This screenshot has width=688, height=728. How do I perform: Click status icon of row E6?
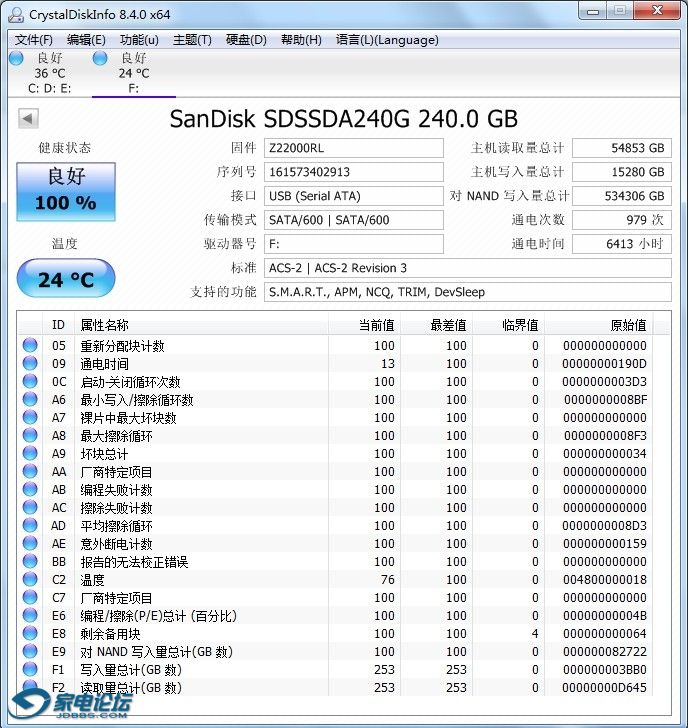pyautogui.click(x=30, y=615)
